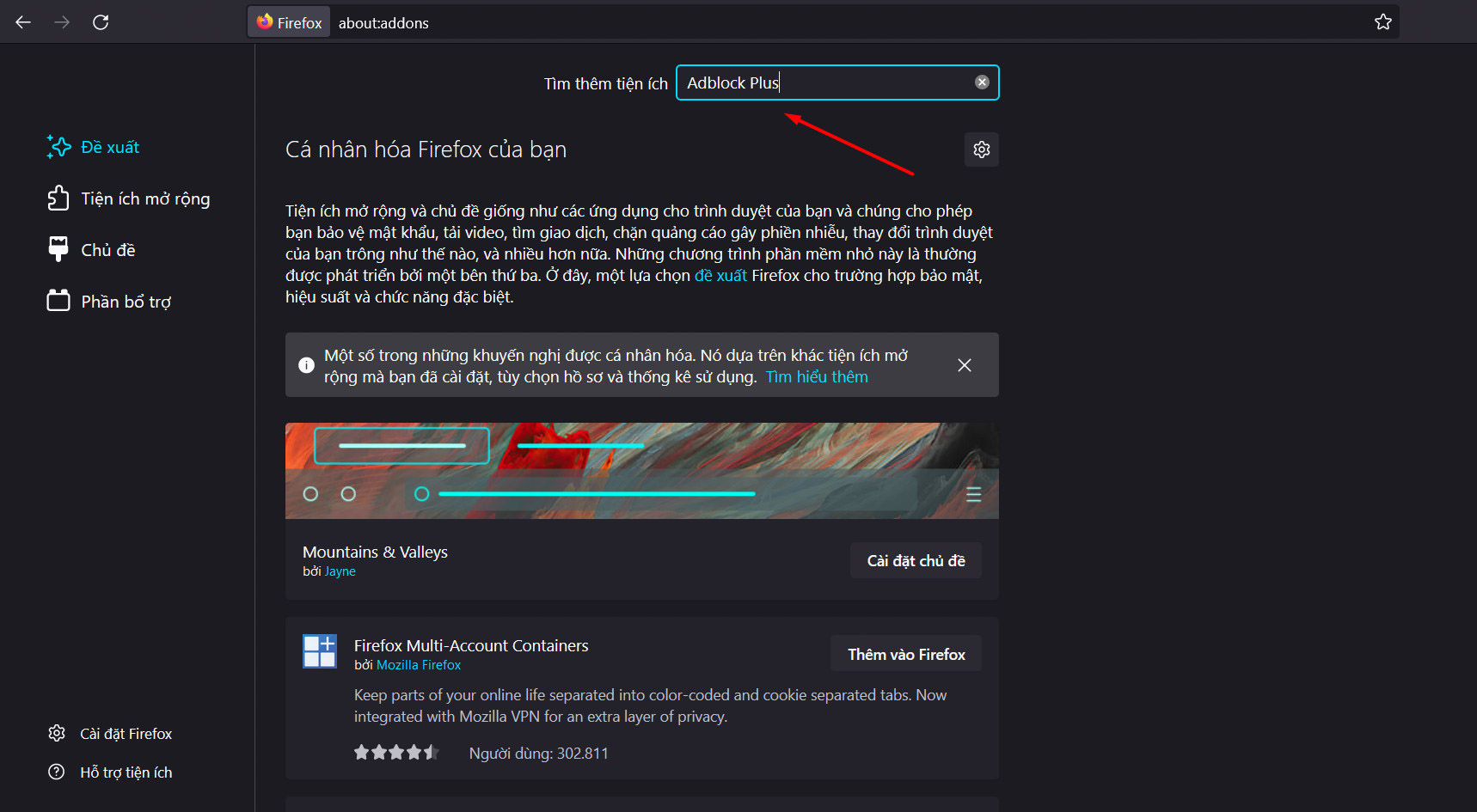The height and width of the screenshot is (812, 1477).
Task: Click the Mountains & Valleys theme name
Action: click(375, 552)
